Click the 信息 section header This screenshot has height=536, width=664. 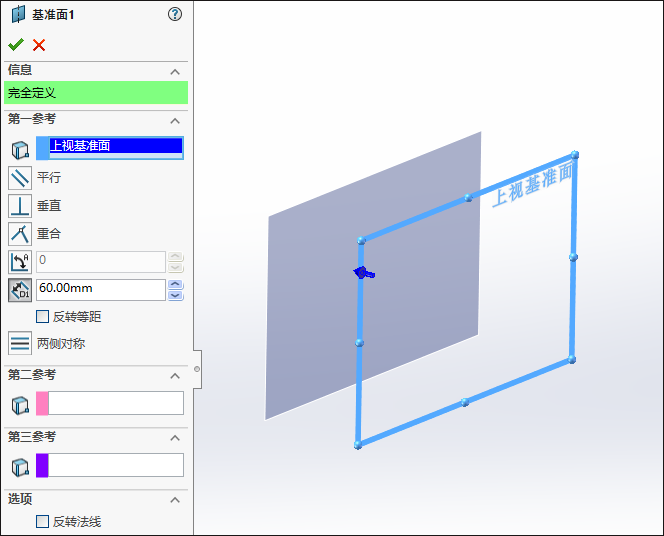point(96,70)
